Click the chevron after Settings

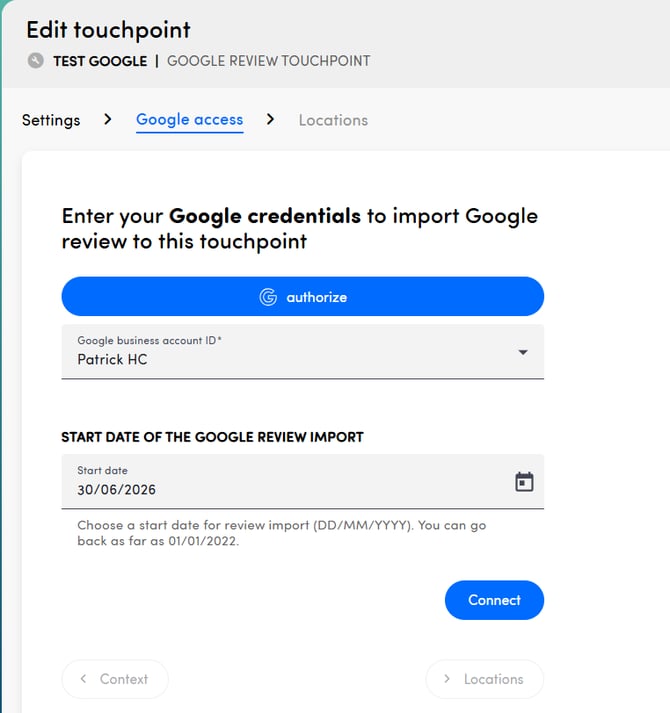tap(107, 120)
